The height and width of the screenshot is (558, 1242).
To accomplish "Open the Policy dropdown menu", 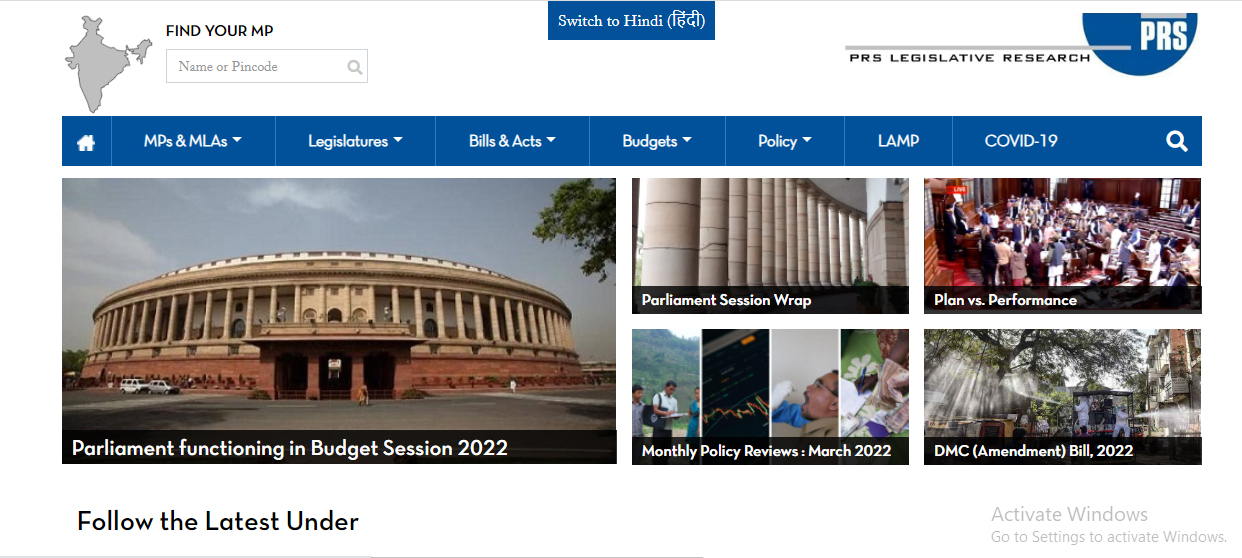I will click(x=785, y=141).
